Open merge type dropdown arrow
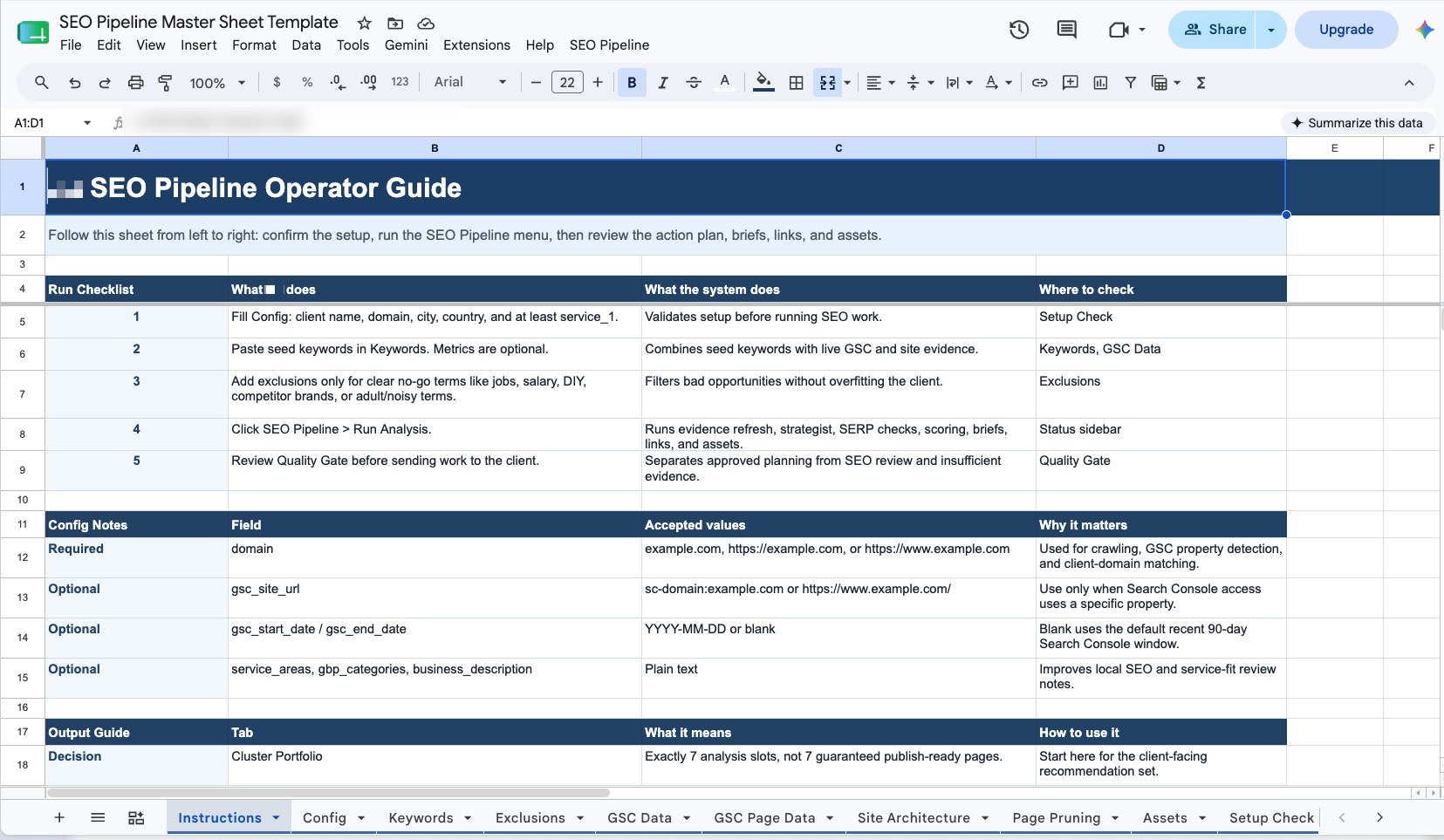The width and height of the screenshot is (1444, 840). point(847,83)
